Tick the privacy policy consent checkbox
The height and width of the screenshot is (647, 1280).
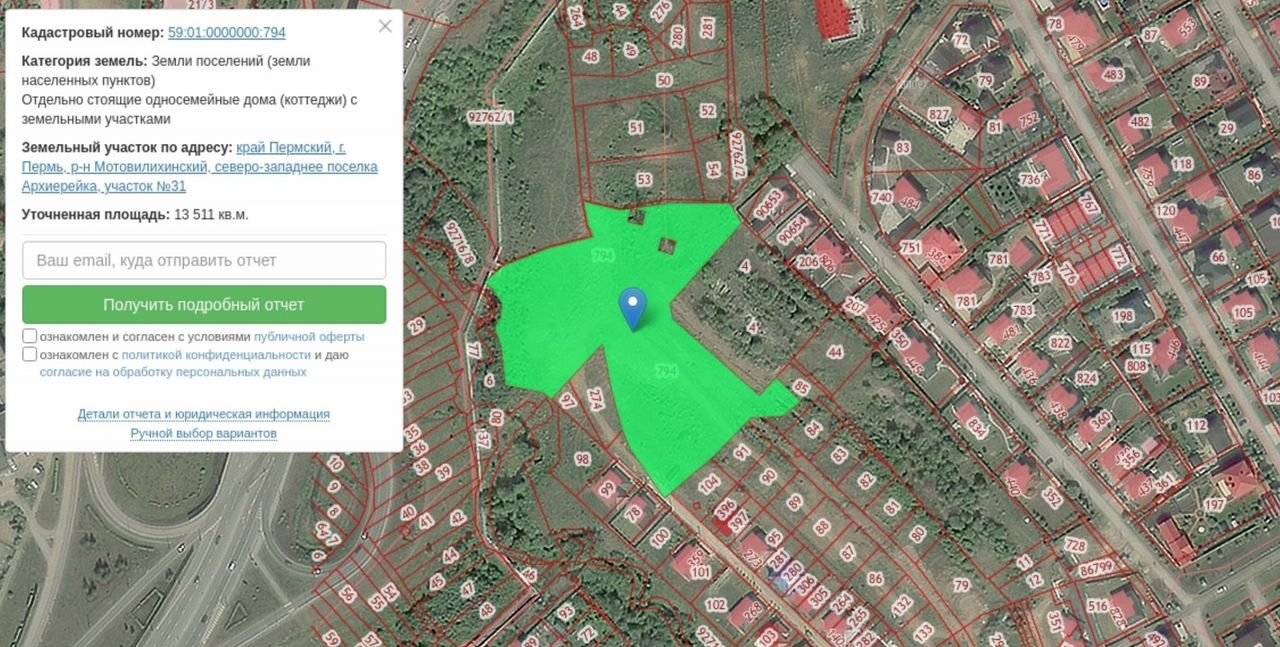[30, 354]
